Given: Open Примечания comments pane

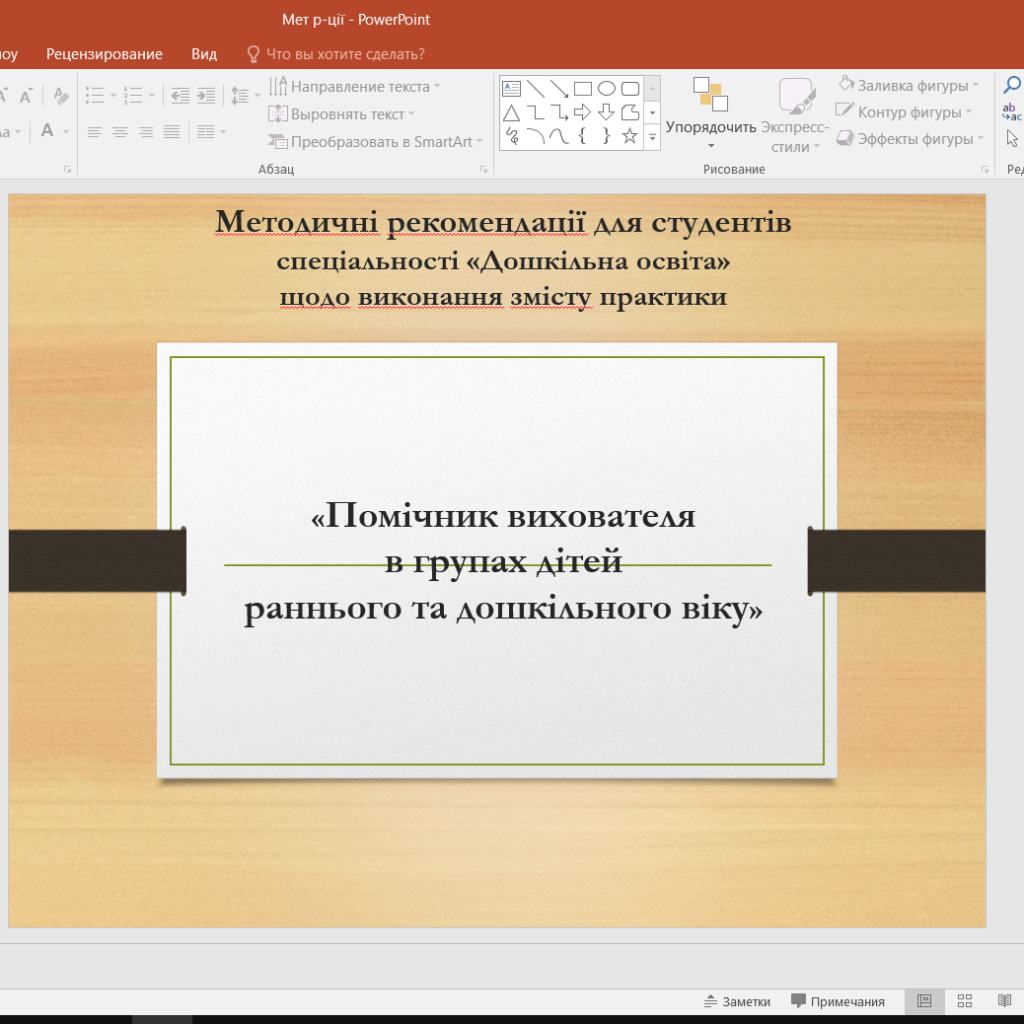Looking at the screenshot, I should [838, 1001].
